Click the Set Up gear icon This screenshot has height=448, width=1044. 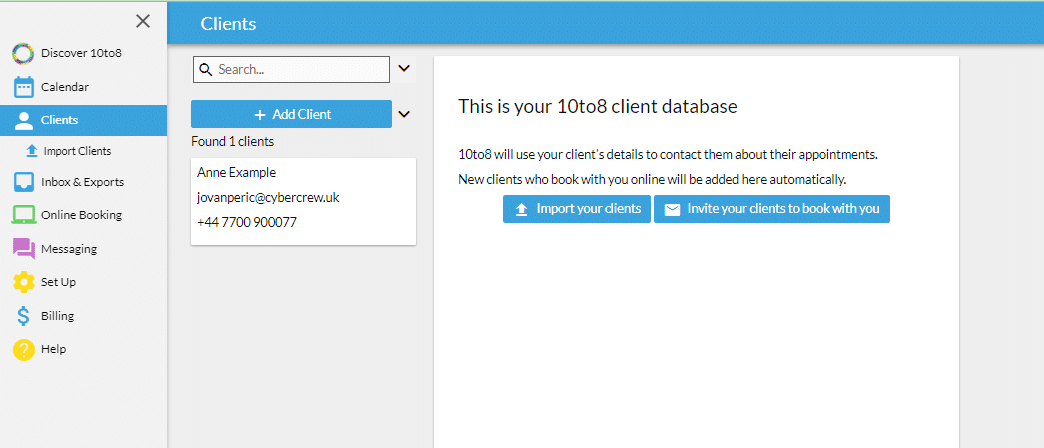(23, 282)
